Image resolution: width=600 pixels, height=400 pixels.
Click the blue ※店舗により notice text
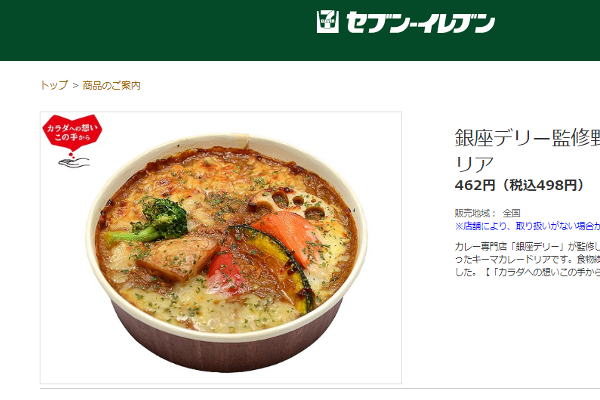coord(527,226)
